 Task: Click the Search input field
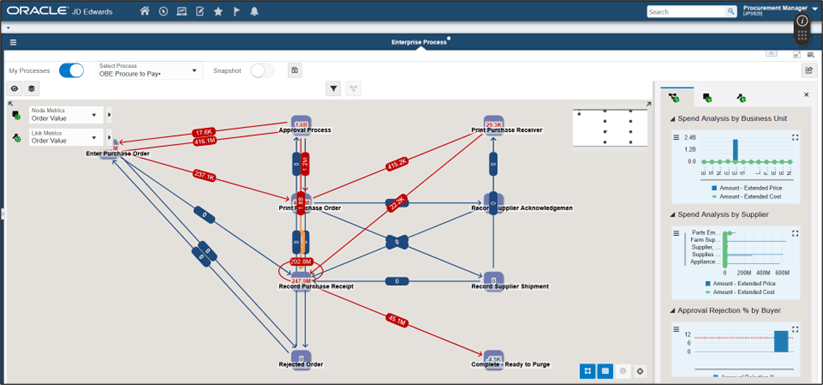pyautogui.click(x=687, y=12)
